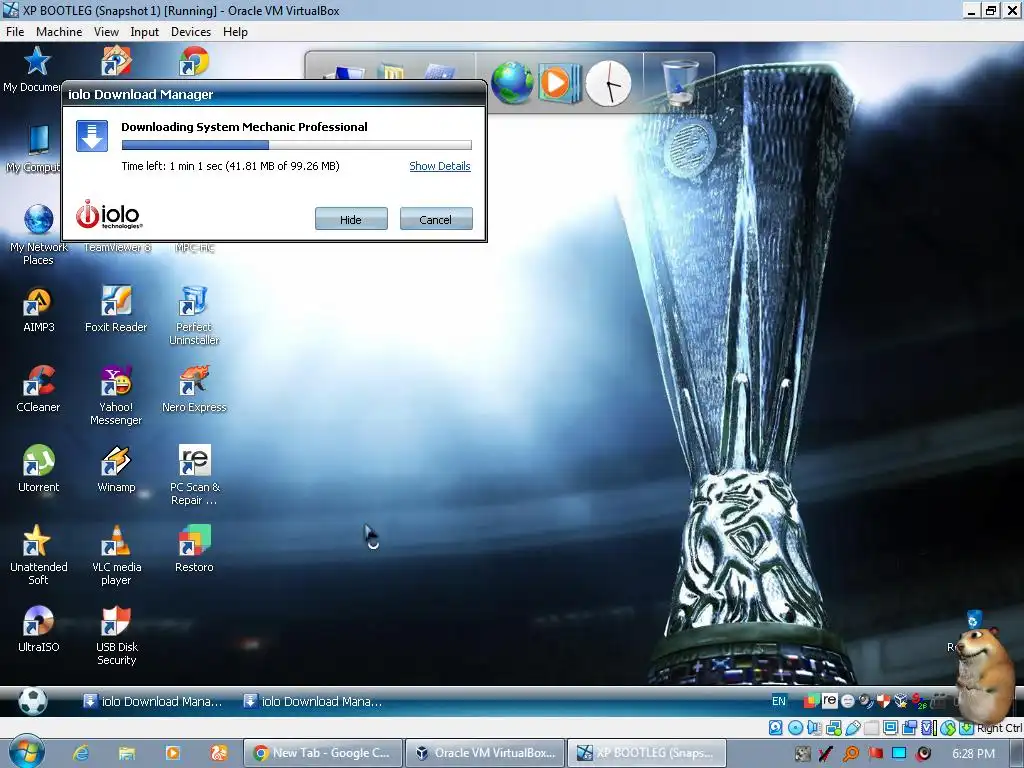Click the globe icon in the dock
The width and height of the screenshot is (1024, 768).
coord(512,83)
